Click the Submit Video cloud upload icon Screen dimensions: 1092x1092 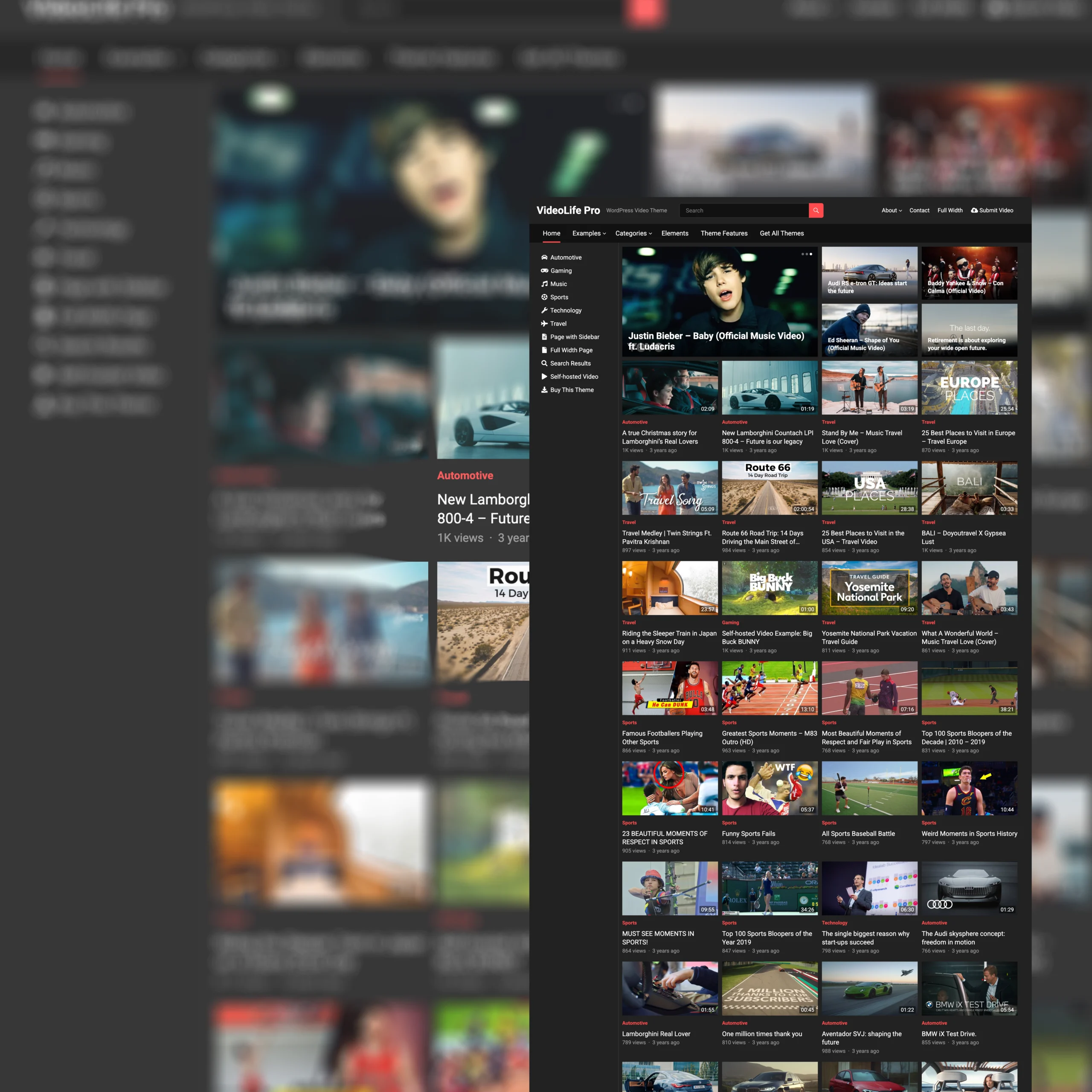(974, 210)
